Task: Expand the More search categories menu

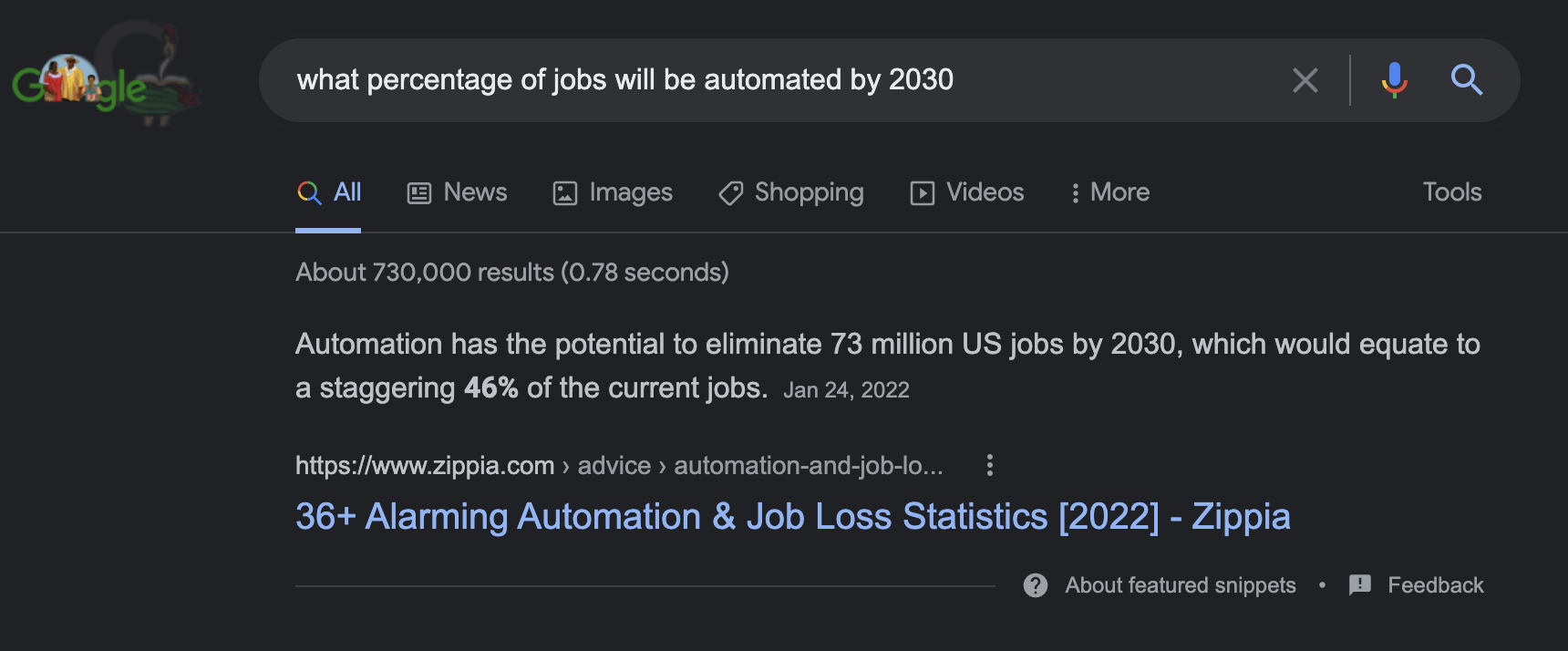Action: pos(1109,192)
